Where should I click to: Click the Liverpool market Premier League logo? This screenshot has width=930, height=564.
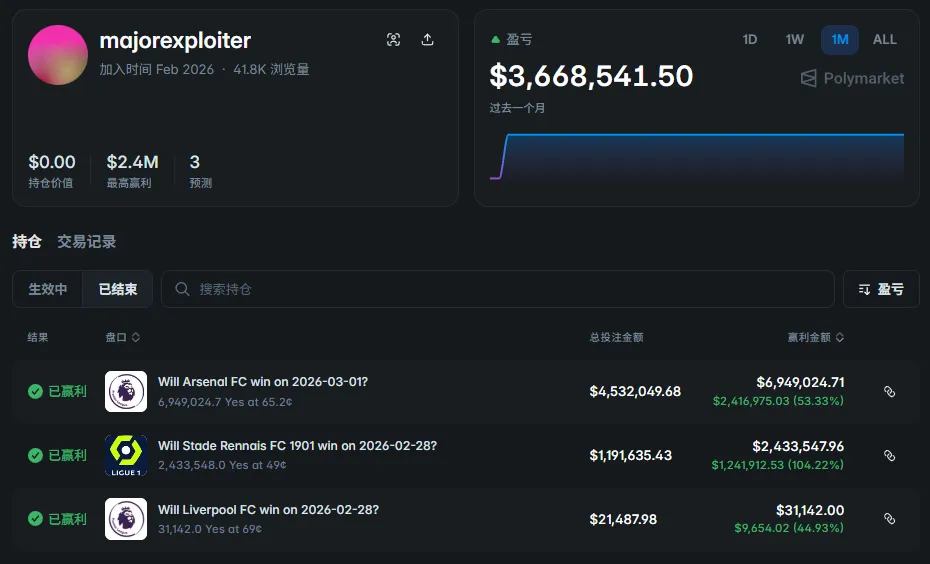126,519
